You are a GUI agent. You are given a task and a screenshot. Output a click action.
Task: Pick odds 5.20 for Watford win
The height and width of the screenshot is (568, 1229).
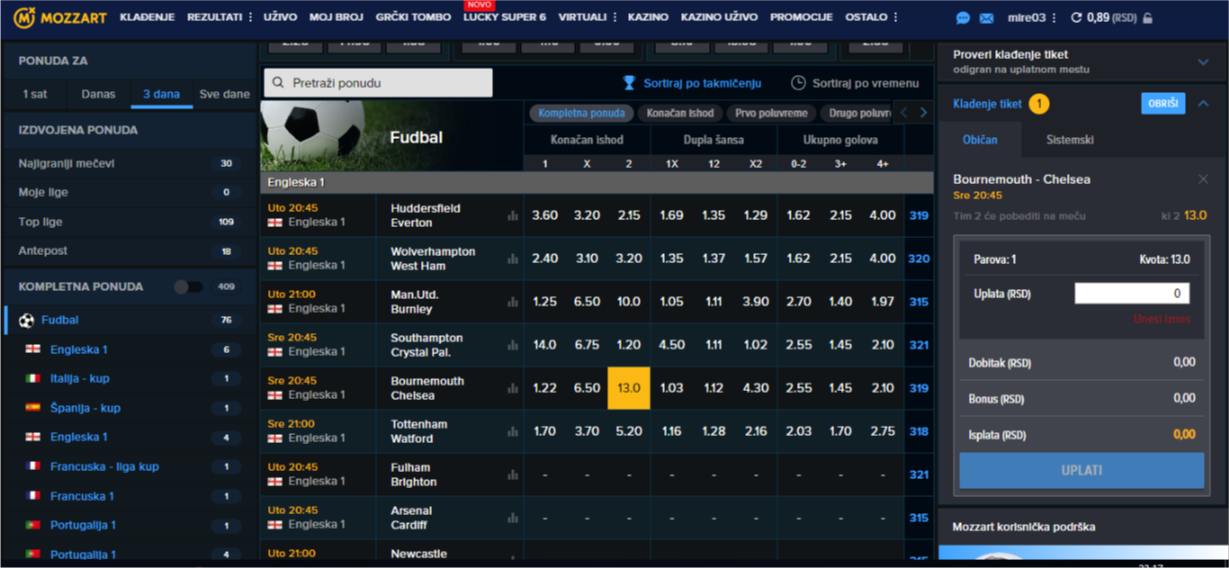tap(629, 431)
